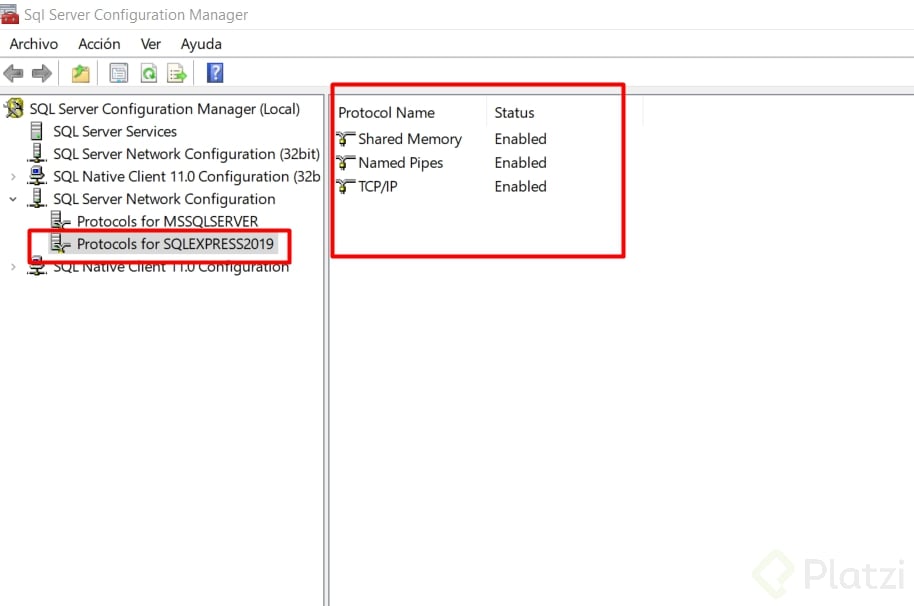Open the Ayuda menu
The width and height of the screenshot is (914, 606).
201,44
